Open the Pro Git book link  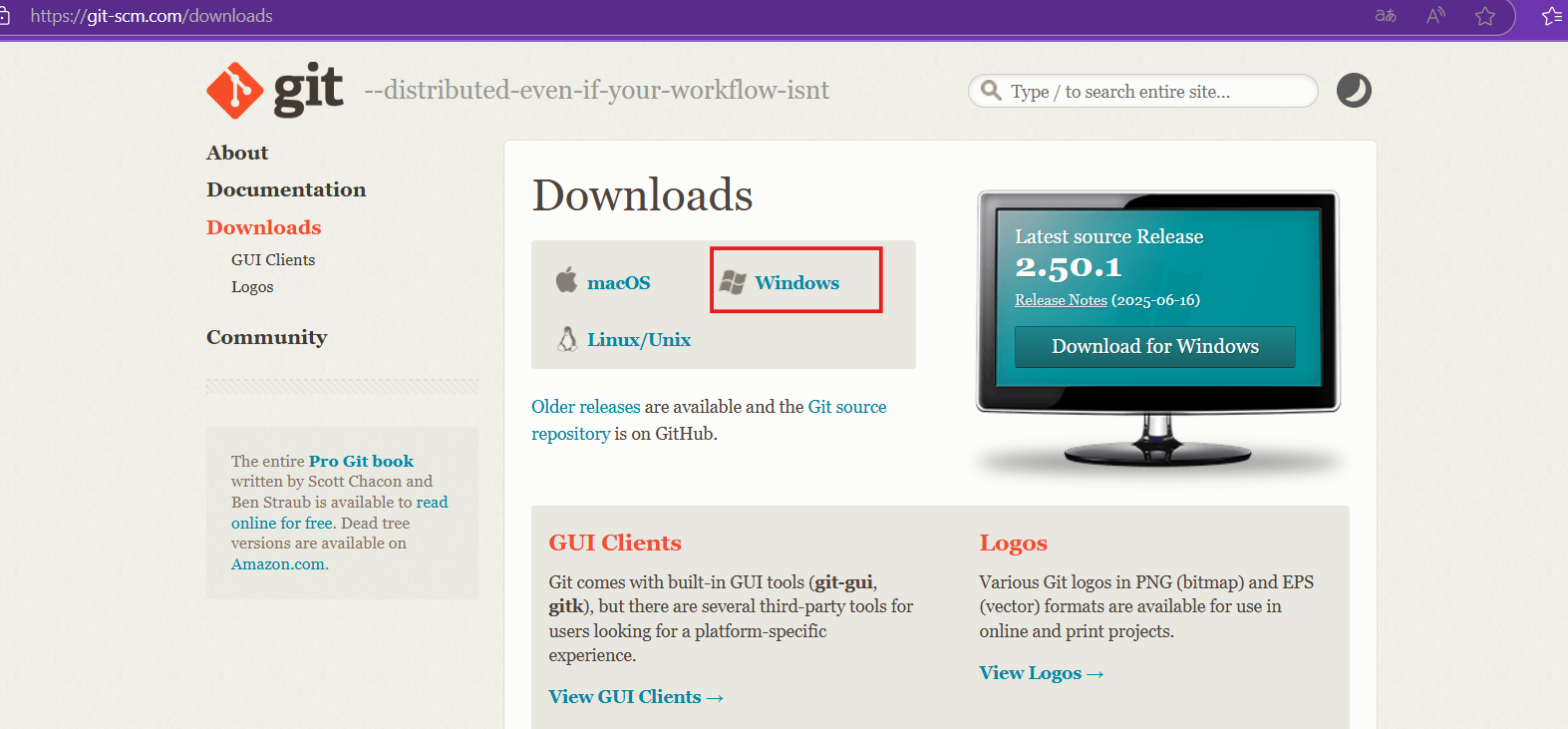(x=361, y=461)
